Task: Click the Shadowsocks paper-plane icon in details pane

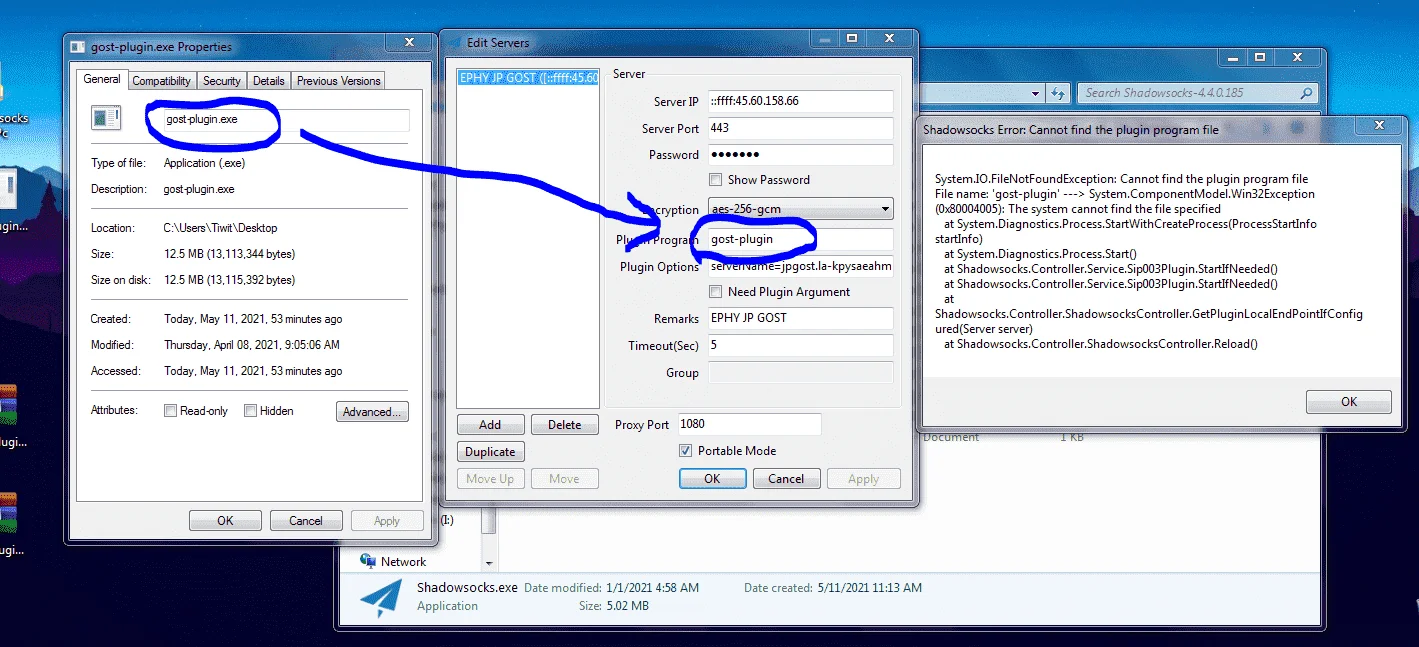Action: click(x=382, y=597)
